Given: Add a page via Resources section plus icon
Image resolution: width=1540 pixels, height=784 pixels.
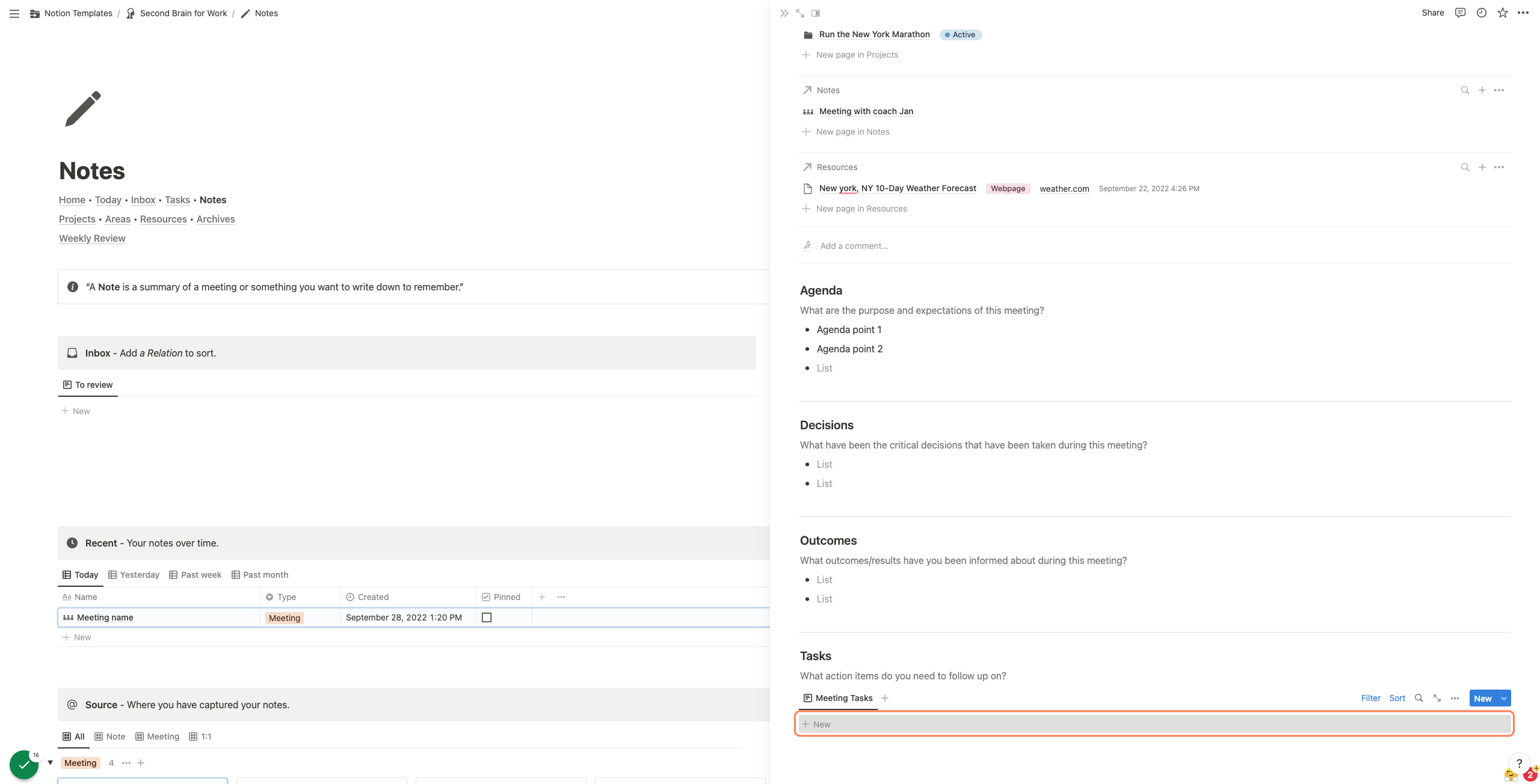Looking at the screenshot, I should [x=1482, y=167].
